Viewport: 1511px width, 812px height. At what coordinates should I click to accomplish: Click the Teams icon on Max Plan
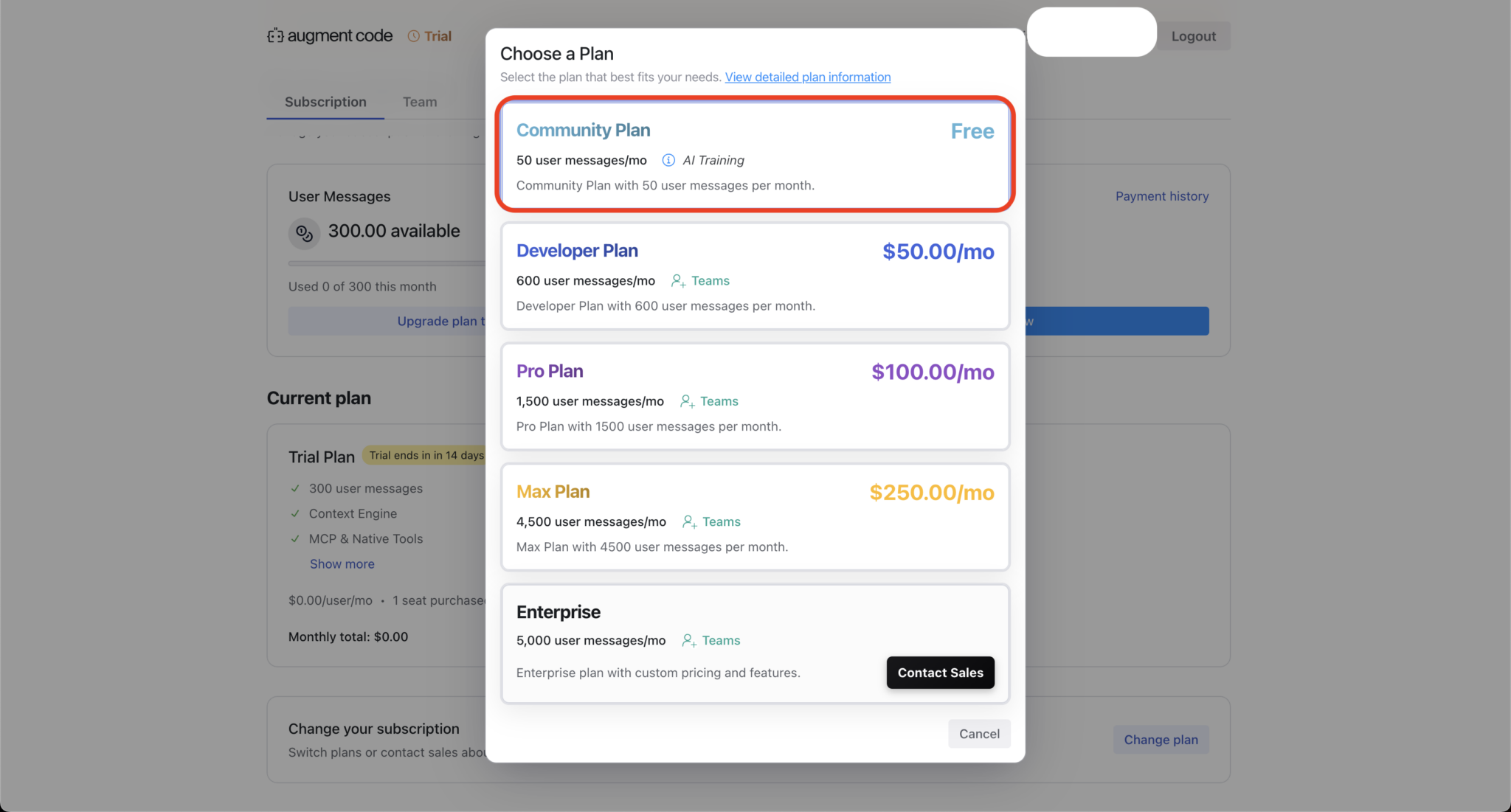click(690, 521)
